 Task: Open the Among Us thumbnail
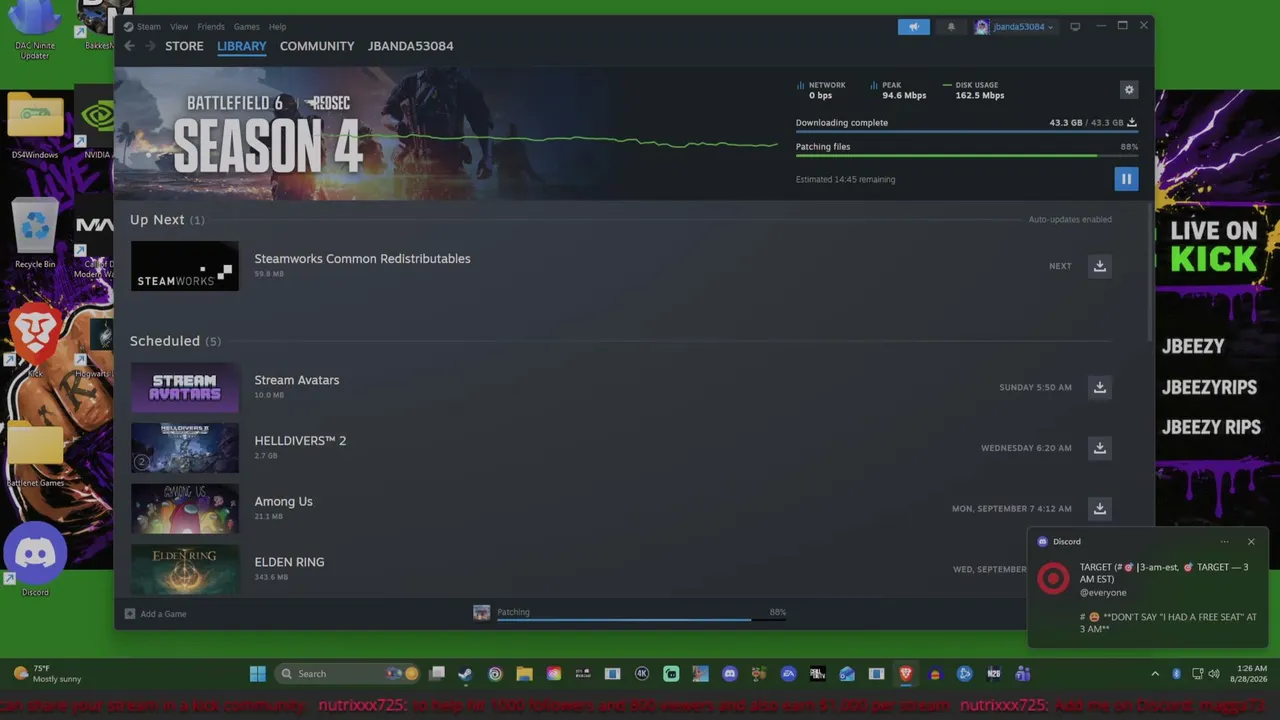coord(185,508)
